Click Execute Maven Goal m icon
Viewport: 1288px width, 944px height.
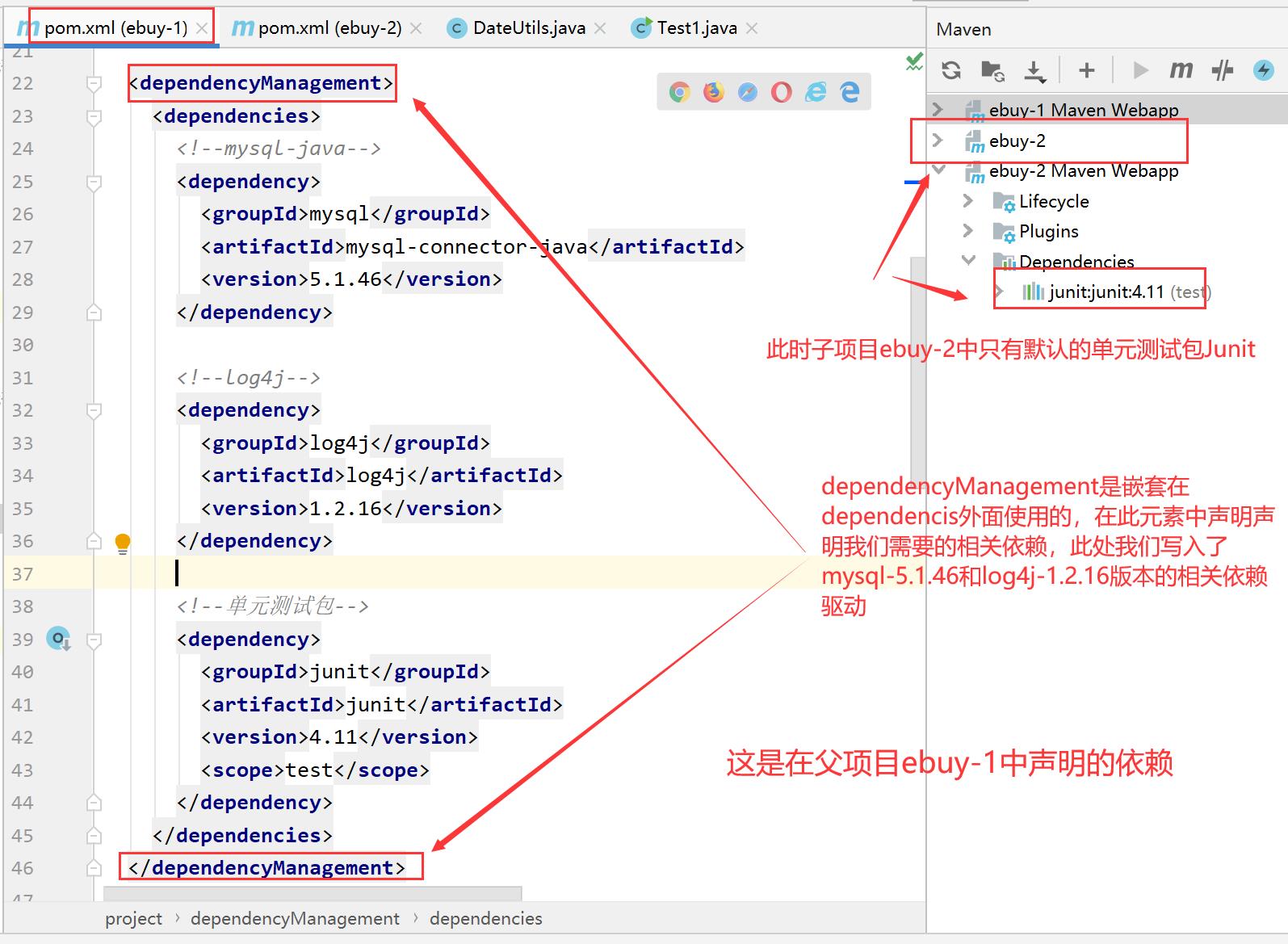tap(1181, 70)
